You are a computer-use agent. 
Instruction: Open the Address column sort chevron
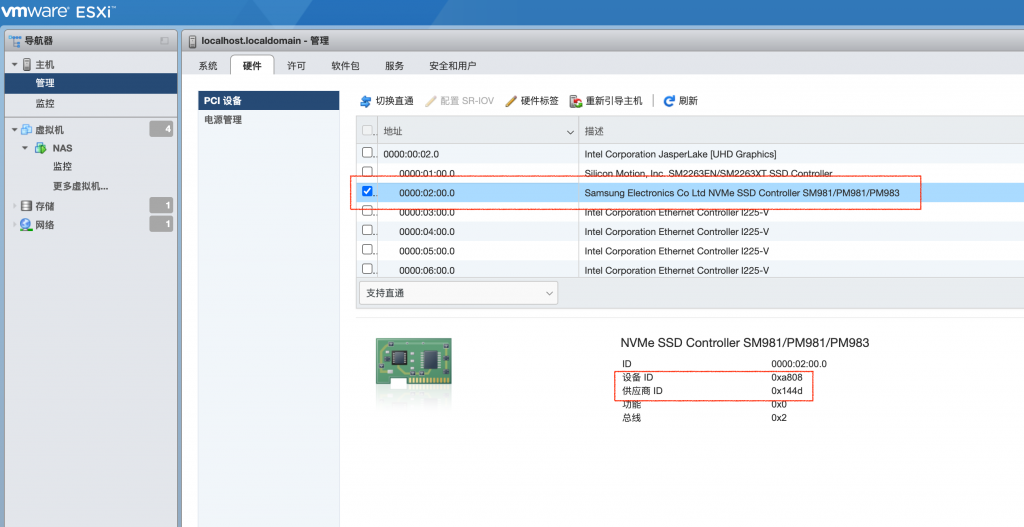coord(569,132)
